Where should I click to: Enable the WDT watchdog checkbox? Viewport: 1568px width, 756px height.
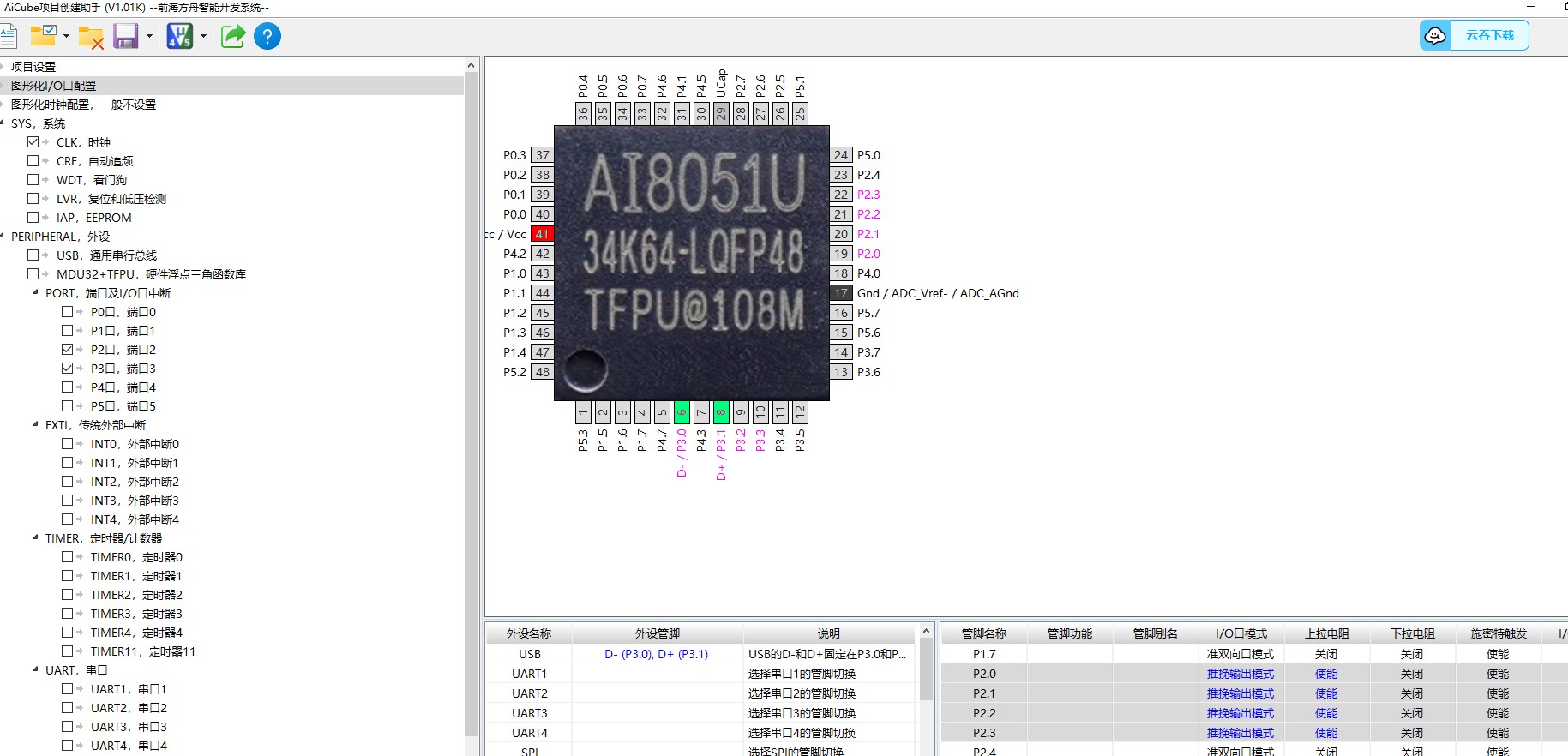pyautogui.click(x=33, y=180)
